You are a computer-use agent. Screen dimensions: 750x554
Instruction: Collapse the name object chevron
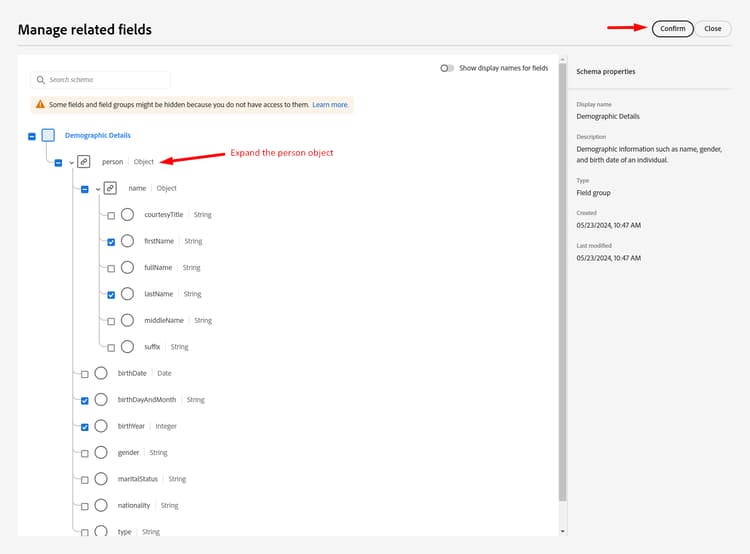coord(98,189)
